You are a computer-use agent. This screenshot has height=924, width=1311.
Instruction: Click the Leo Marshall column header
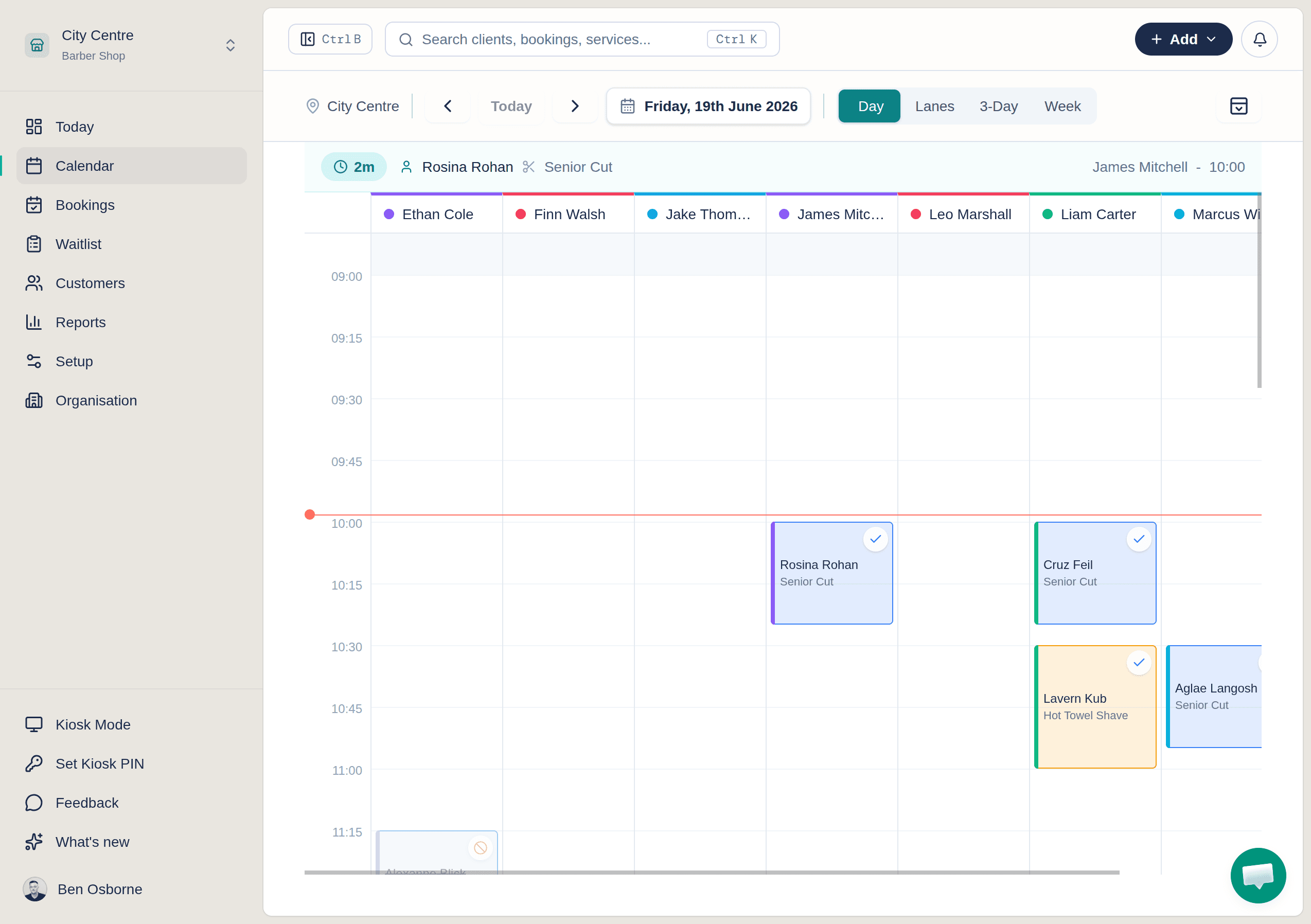[x=963, y=214]
